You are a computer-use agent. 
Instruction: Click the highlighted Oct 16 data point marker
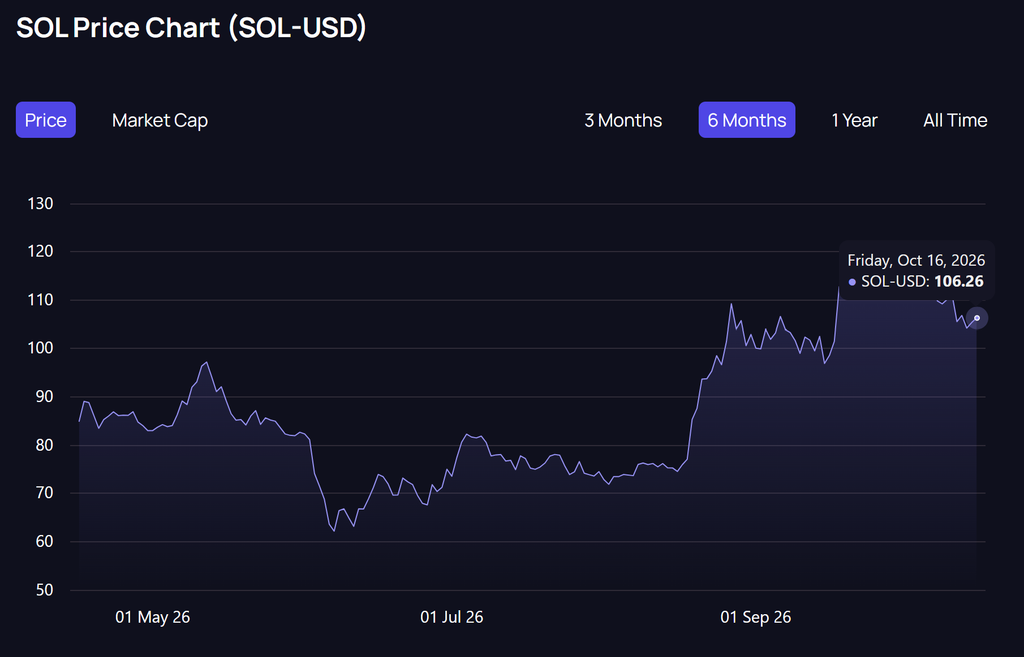(977, 318)
